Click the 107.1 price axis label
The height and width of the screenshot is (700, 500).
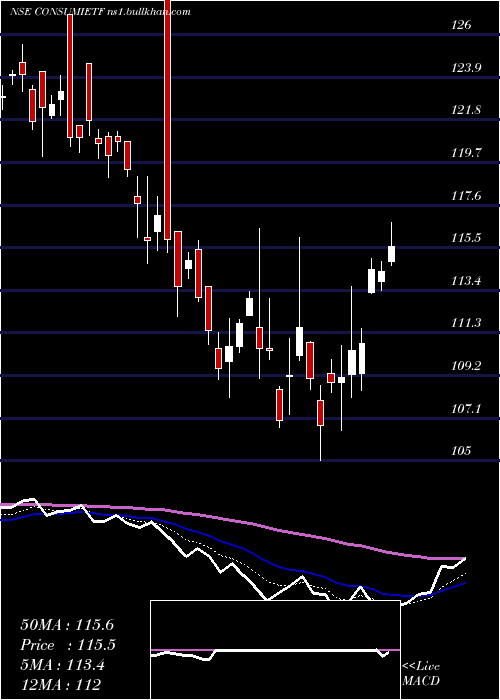pyautogui.click(x=467, y=408)
